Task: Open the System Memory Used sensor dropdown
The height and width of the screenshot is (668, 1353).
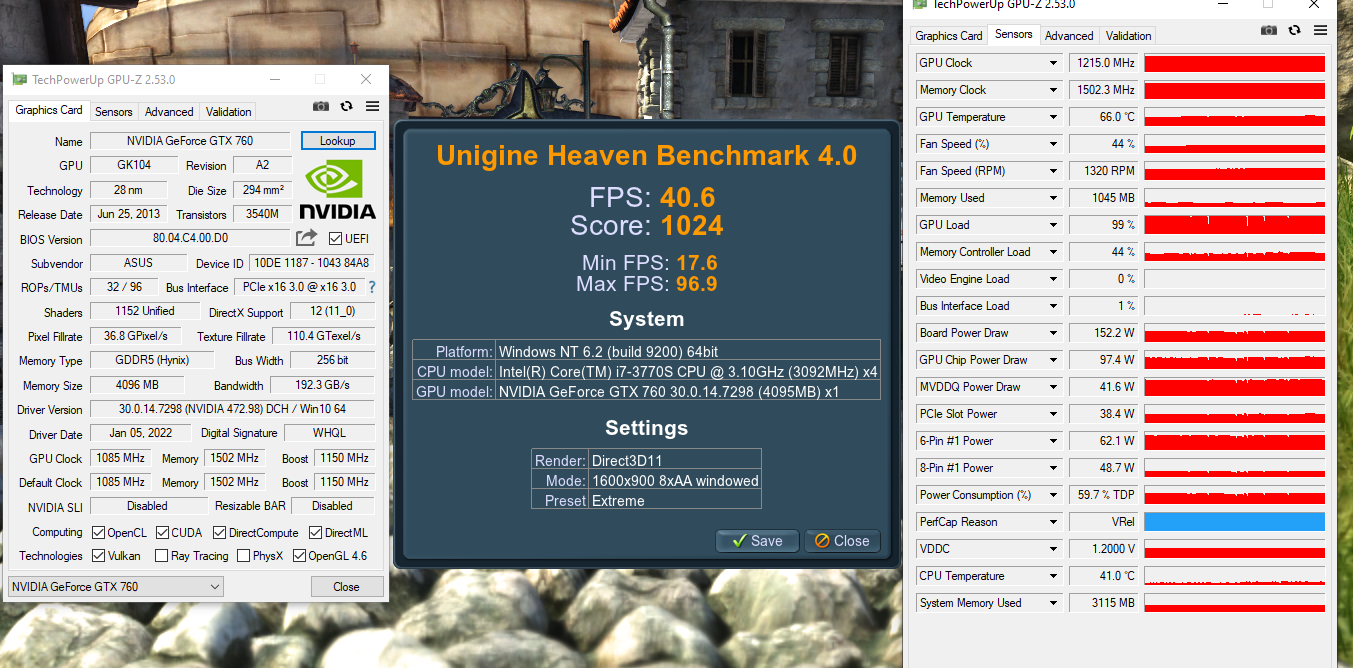Action: tap(1053, 603)
